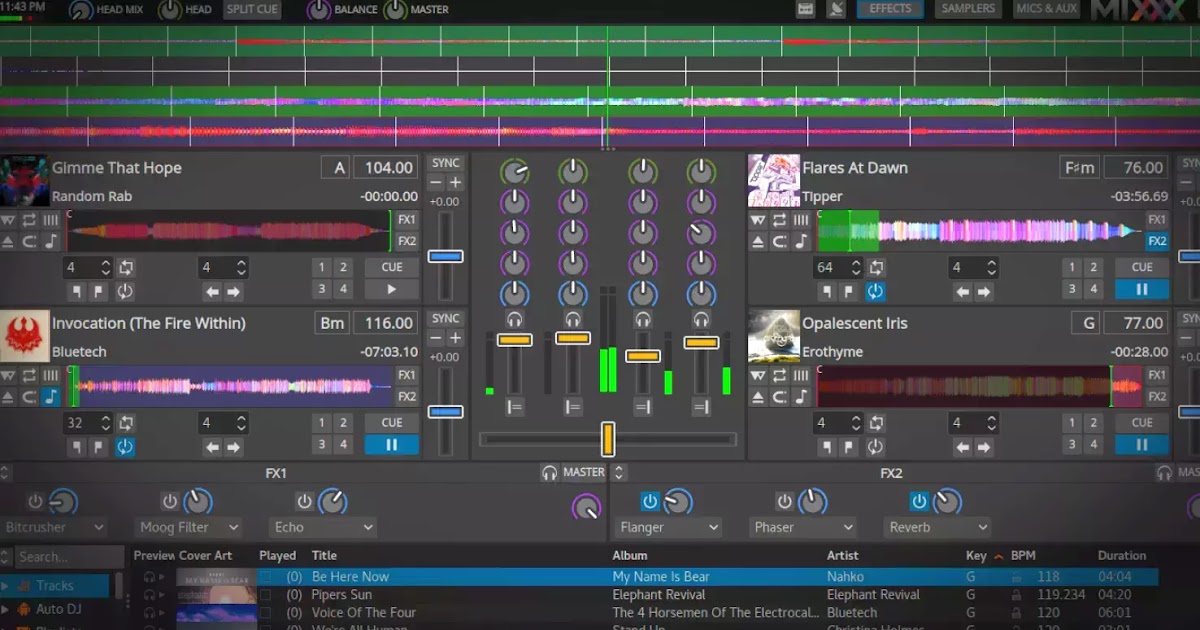Image resolution: width=1200 pixels, height=630 pixels.
Task: Click the reloop icon on Flares At Dawn deck
Action: [x=875, y=292]
